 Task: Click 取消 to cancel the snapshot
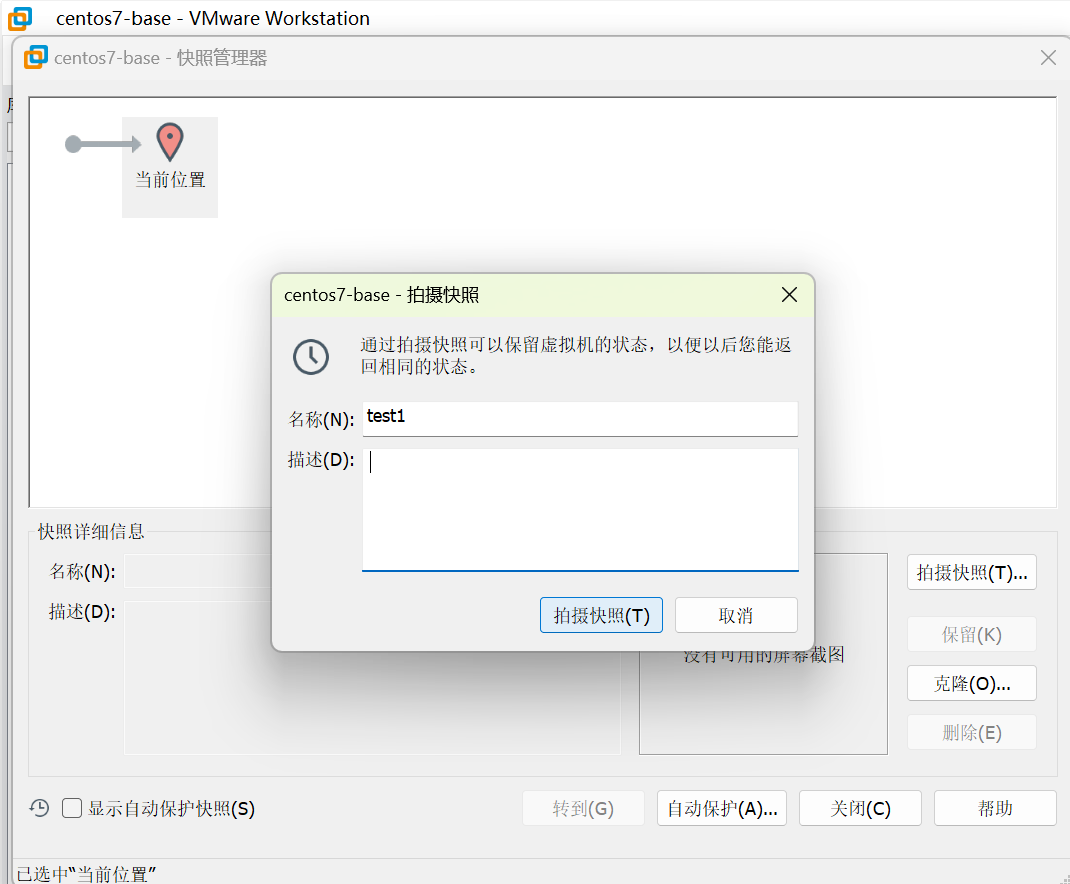pos(736,615)
